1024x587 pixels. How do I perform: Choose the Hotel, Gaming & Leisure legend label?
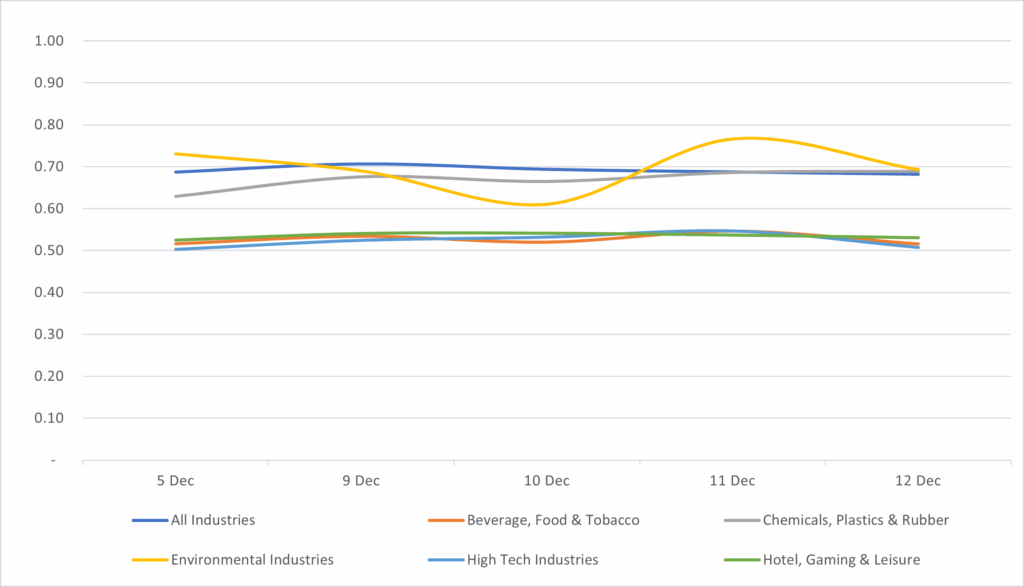[x=841, y=560]
